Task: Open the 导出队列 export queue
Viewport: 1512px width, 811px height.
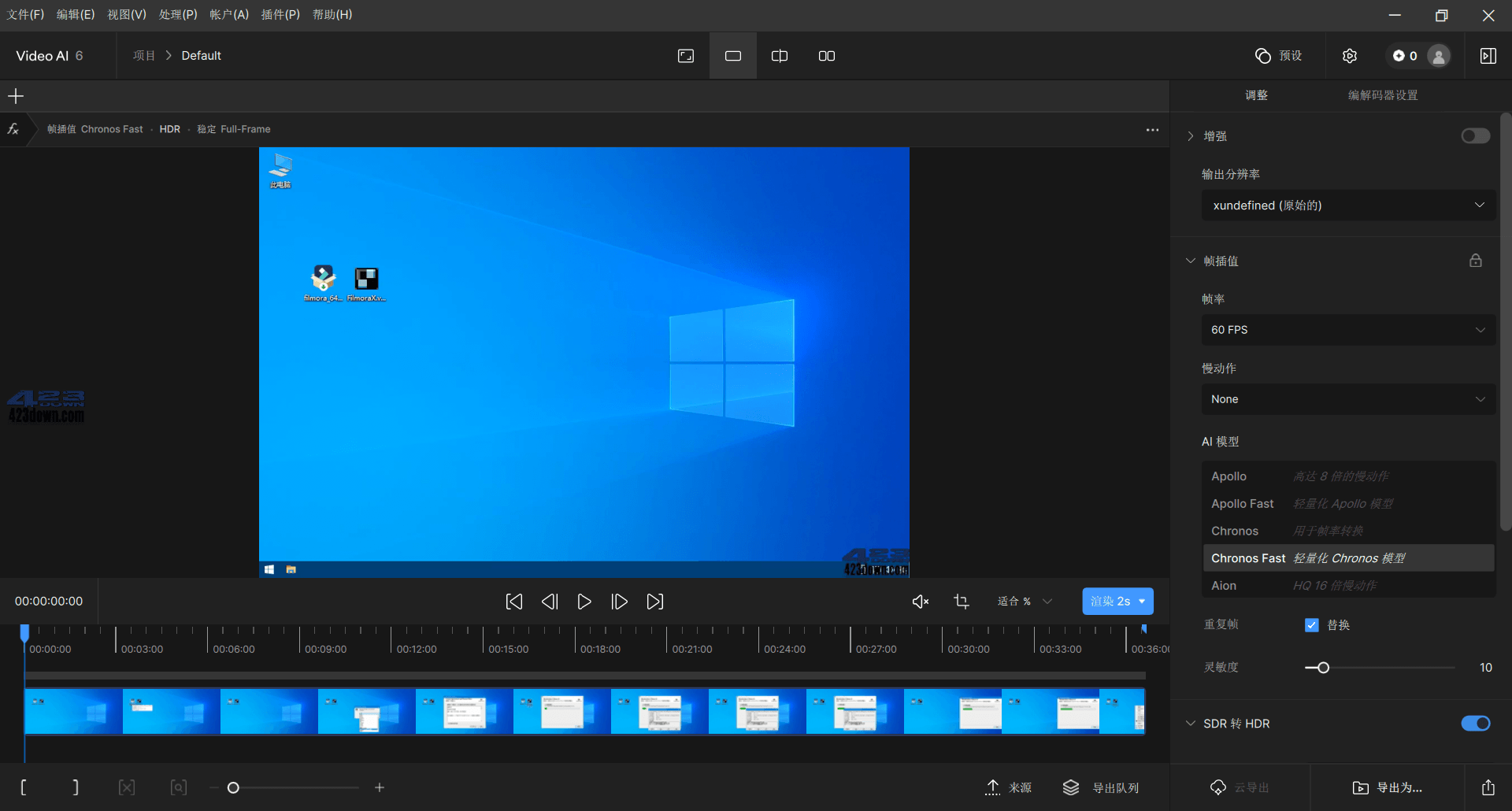Action: pyautogui.click(x=1101, y=787)
